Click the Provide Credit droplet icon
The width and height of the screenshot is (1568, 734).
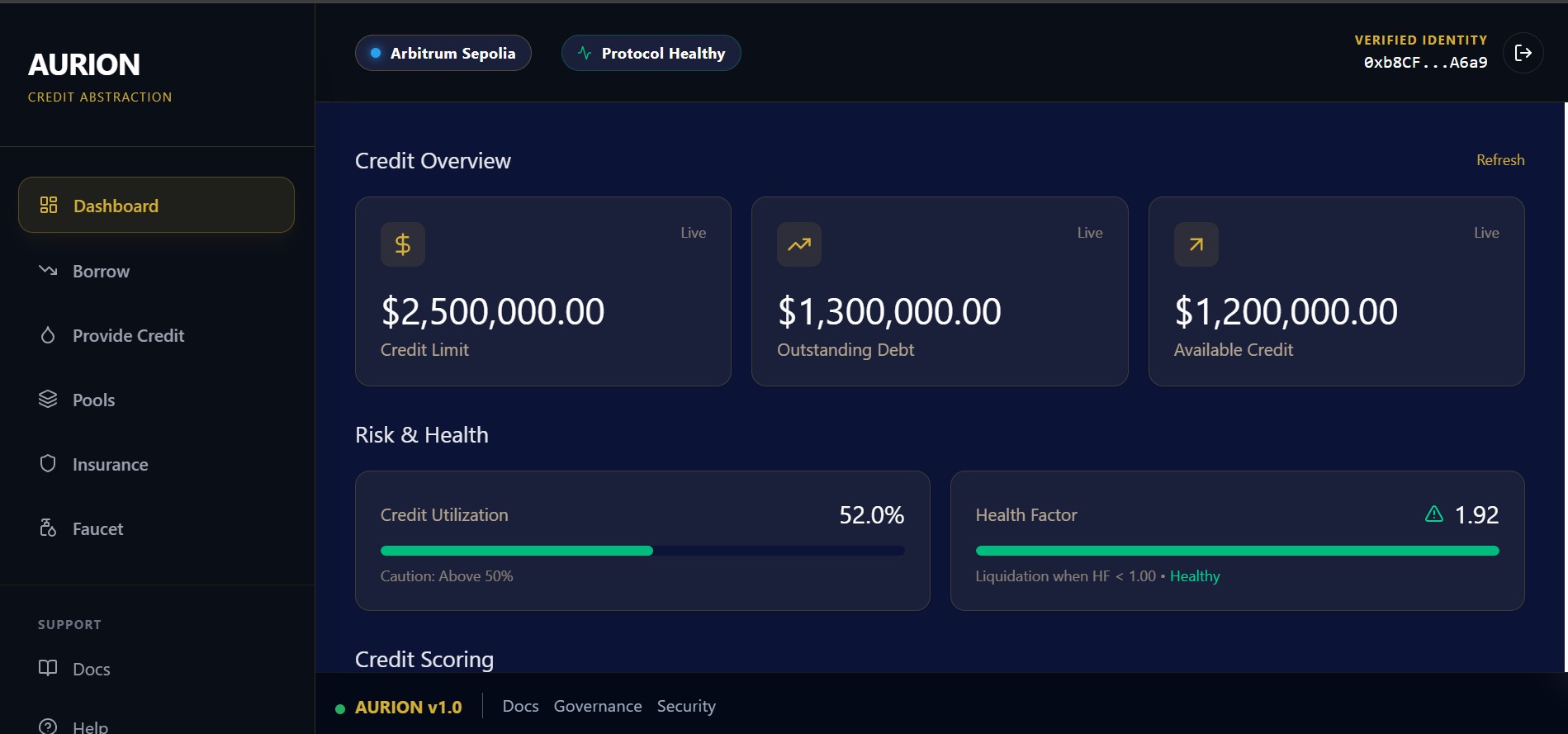(48, 335)
